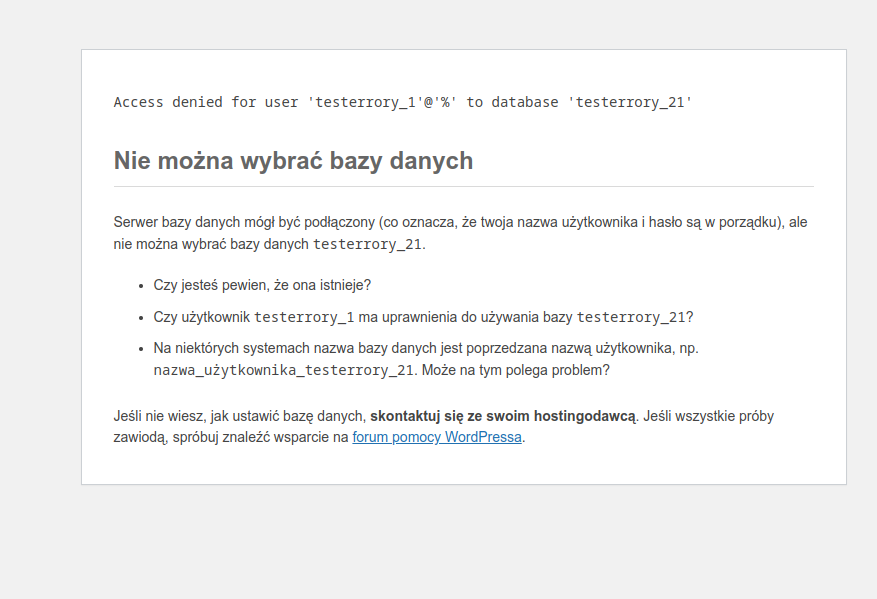This screenshot has height=599, width=877.
Task: Click "ma uprawnienia do używania bazy" text
Action: pos(465,317)
